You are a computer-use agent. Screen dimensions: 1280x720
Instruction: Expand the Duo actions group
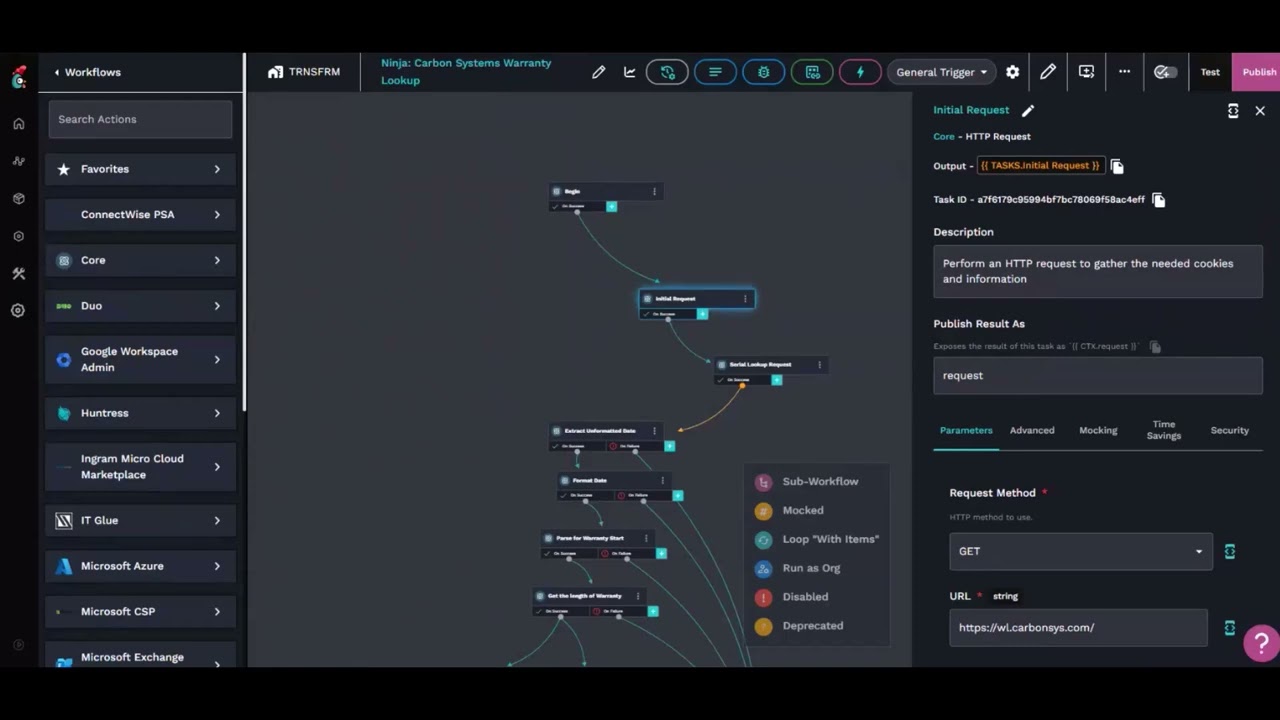tap(140, 306)
